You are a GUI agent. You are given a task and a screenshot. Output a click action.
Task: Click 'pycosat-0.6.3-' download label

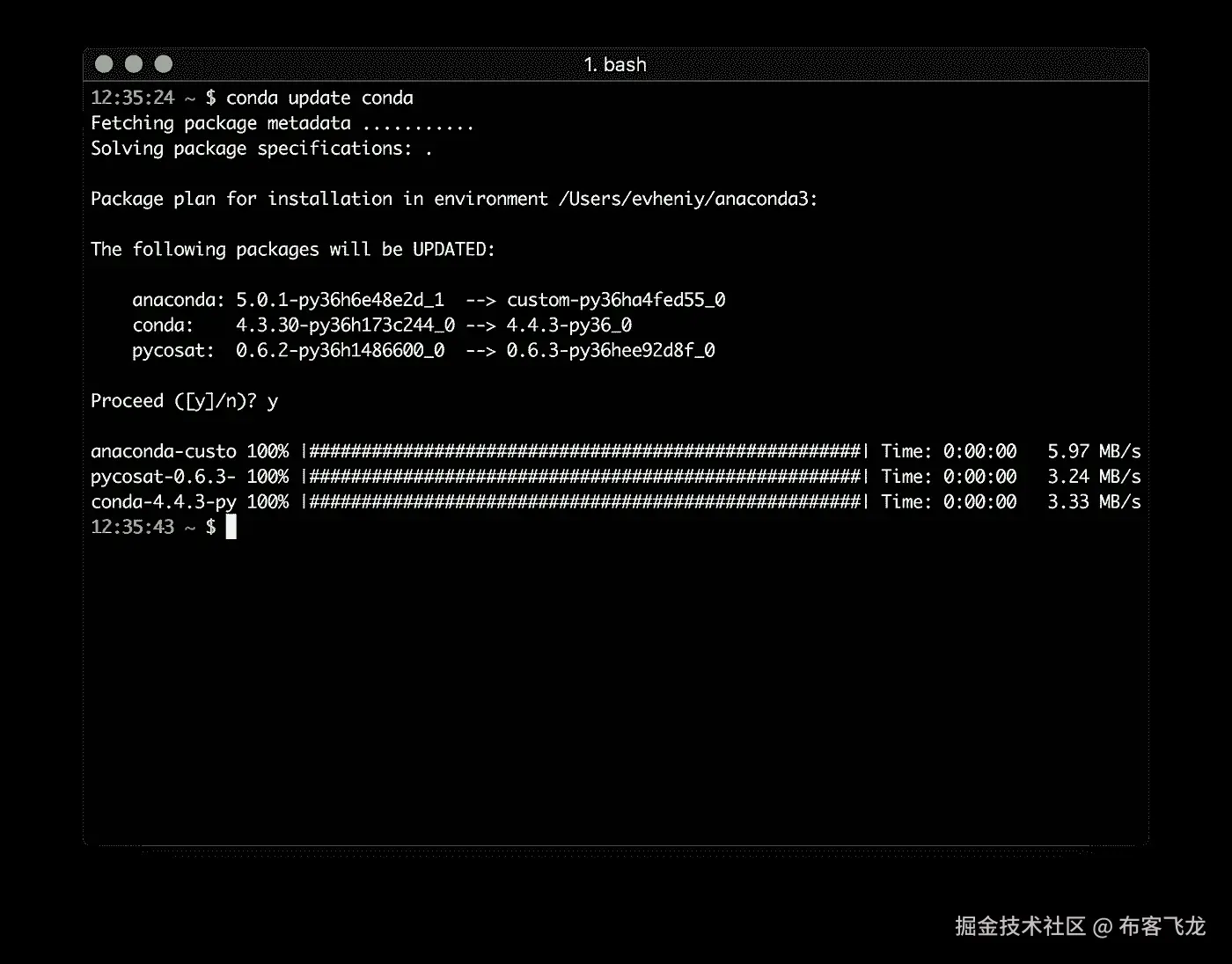coord(164,477)
